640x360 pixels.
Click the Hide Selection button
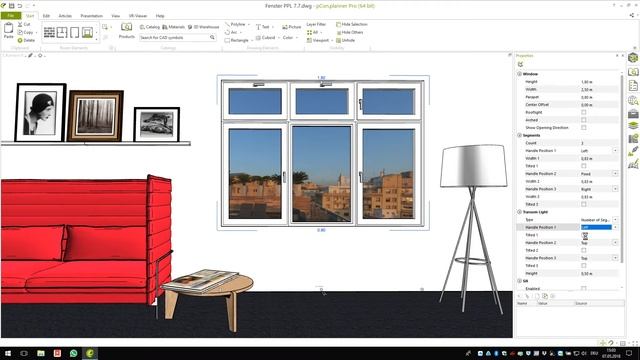click(351, 24)
